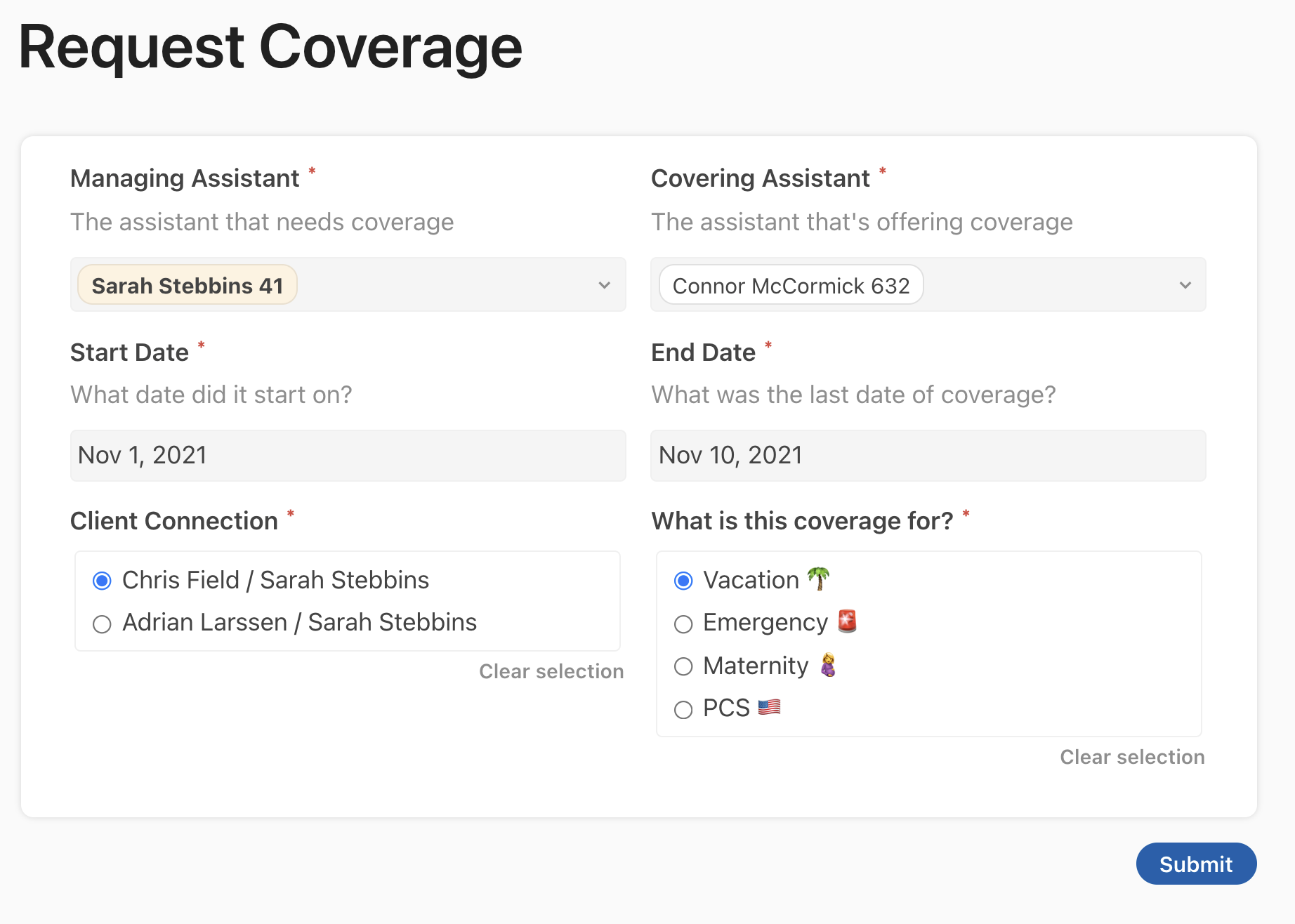Open the Covering Assistant dropdown chevron
The height and width of the screenshot is (924, 1295).
1185,285
